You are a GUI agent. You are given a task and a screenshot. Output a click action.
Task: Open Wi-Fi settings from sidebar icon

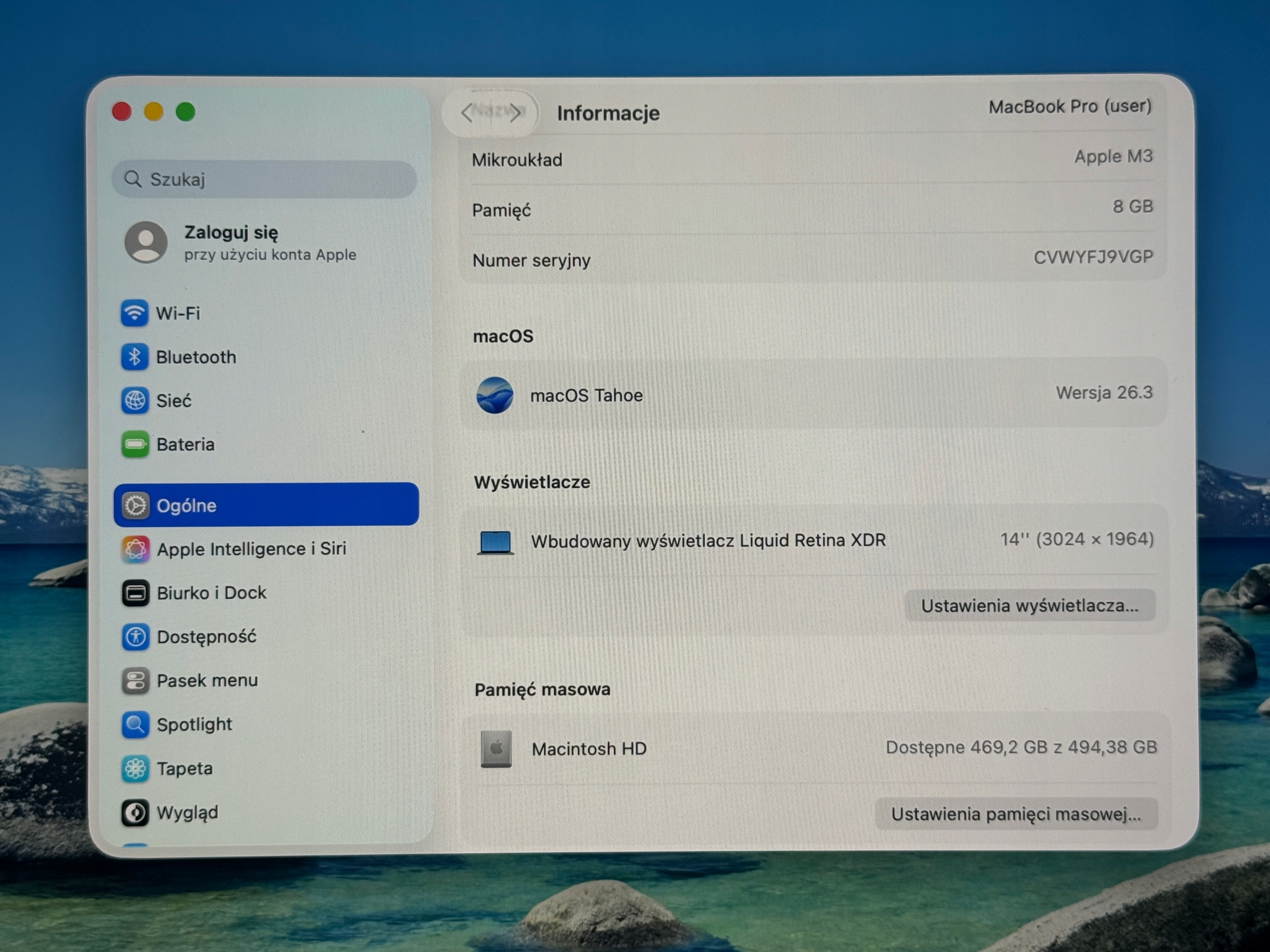click(x=134, y=313)
